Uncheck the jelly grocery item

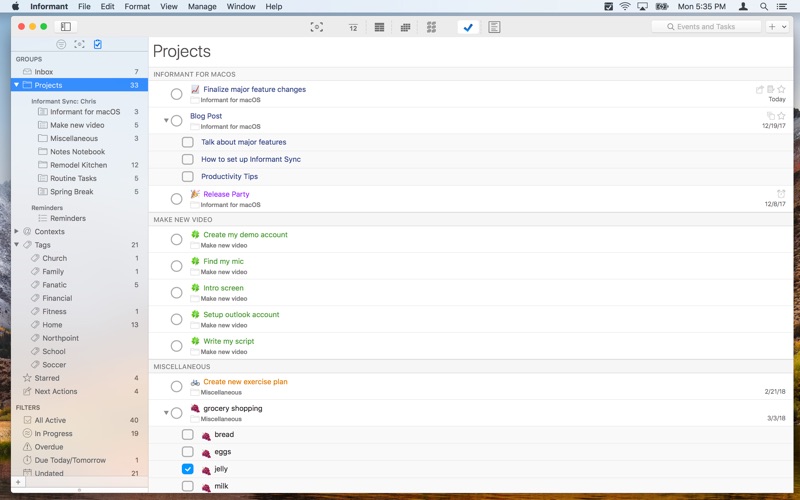tap(188, 469)
